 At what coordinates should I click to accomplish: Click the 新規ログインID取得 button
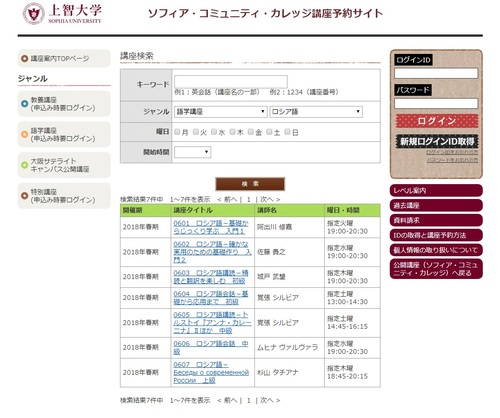point(437,141)
